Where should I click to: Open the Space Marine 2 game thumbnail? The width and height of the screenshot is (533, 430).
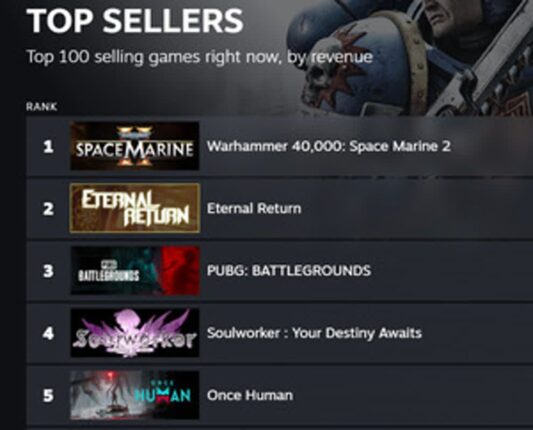pos(135,146)
